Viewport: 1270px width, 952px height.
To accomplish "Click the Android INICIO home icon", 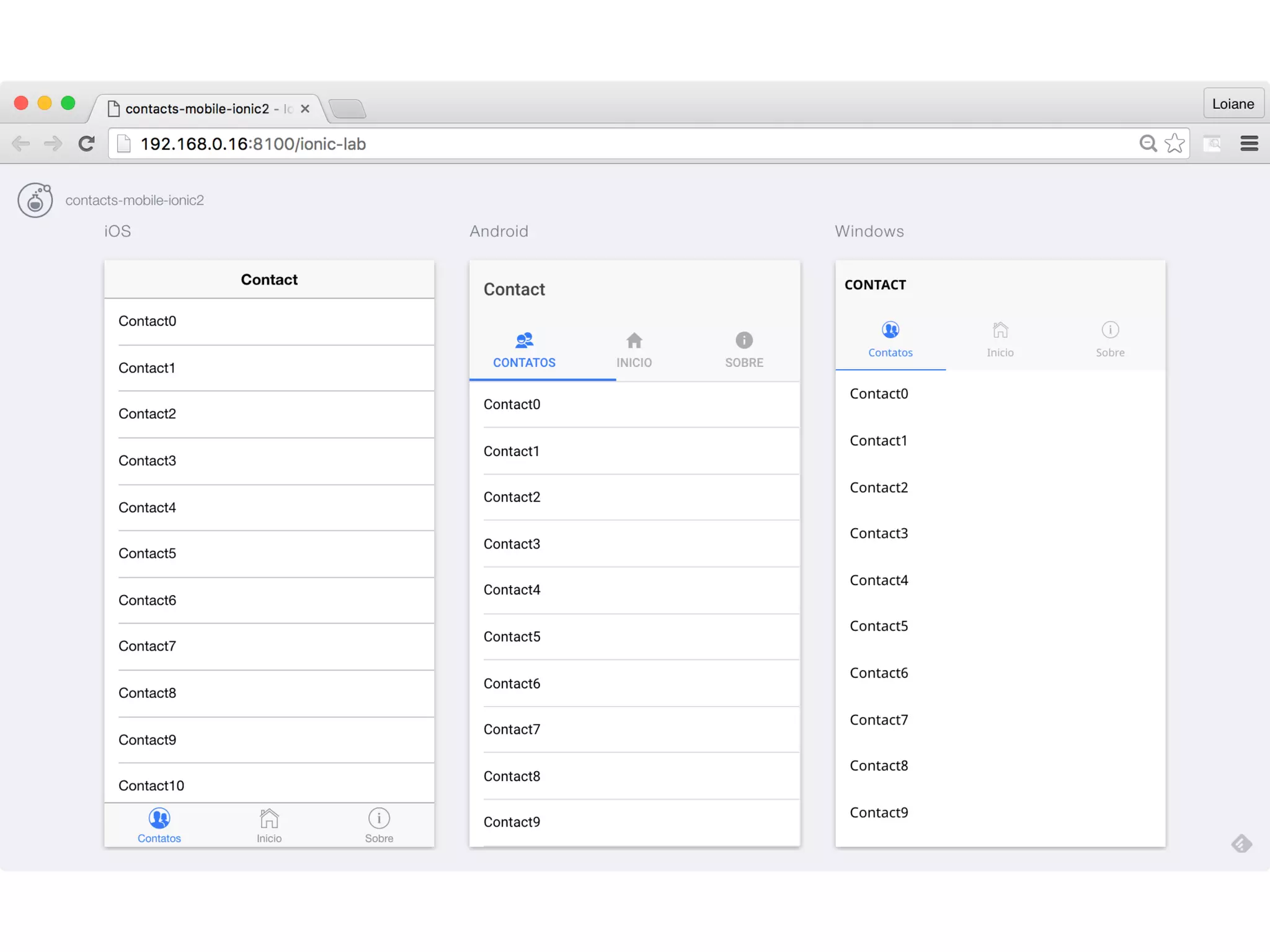I will tap(634, 340).
